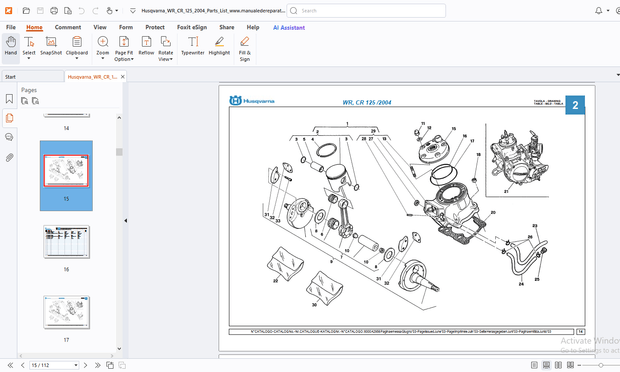This screenshot has width=620, height=372.
Task: Click the previous view icon in status bar
Action: click(x=110, y=365)
